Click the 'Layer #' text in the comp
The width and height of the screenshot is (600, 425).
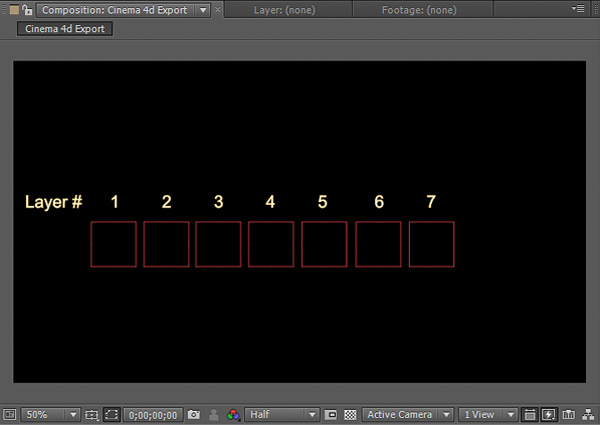point(54,202)
